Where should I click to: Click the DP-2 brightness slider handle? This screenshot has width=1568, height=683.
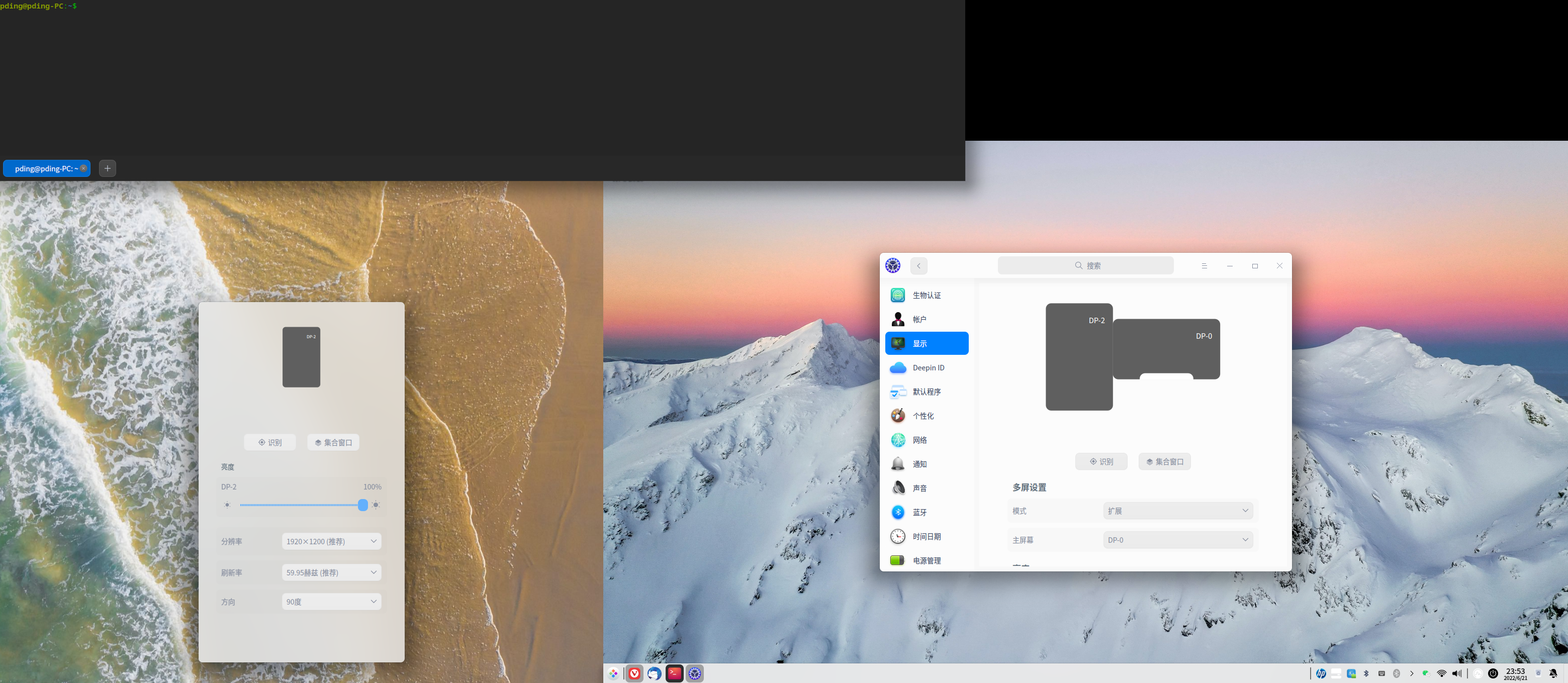tap(363, 505)
